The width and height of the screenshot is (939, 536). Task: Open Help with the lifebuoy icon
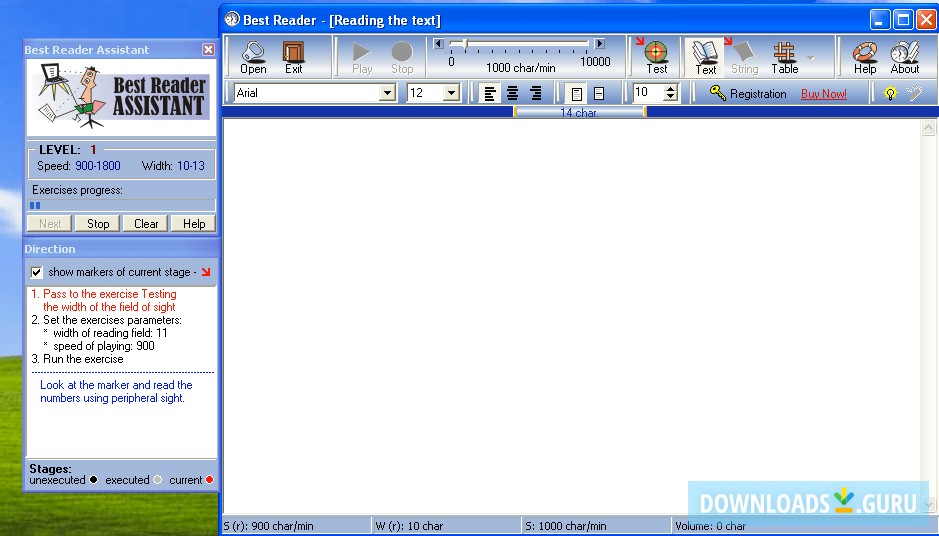865,57
